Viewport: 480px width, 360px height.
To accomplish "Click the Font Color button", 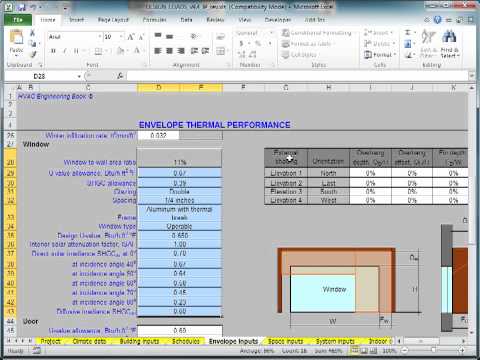I will (137, 51).
